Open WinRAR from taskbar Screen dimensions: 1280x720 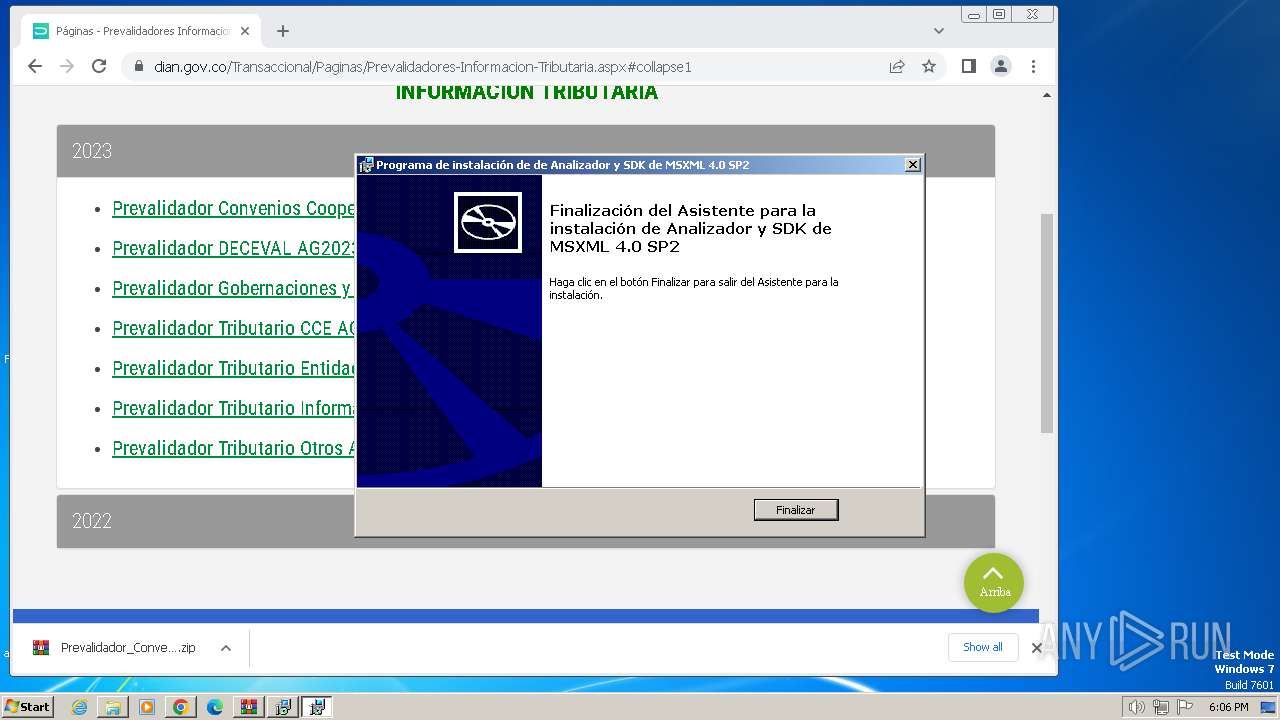[249, 707]
